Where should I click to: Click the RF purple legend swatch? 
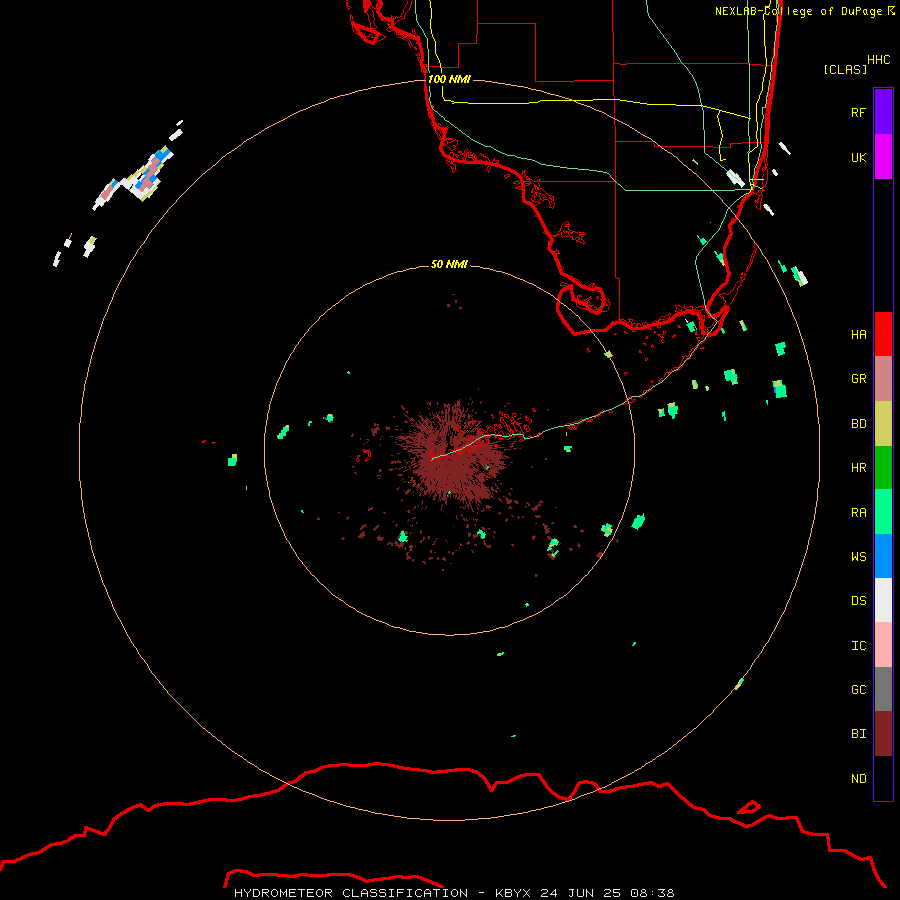click(883, 112)
